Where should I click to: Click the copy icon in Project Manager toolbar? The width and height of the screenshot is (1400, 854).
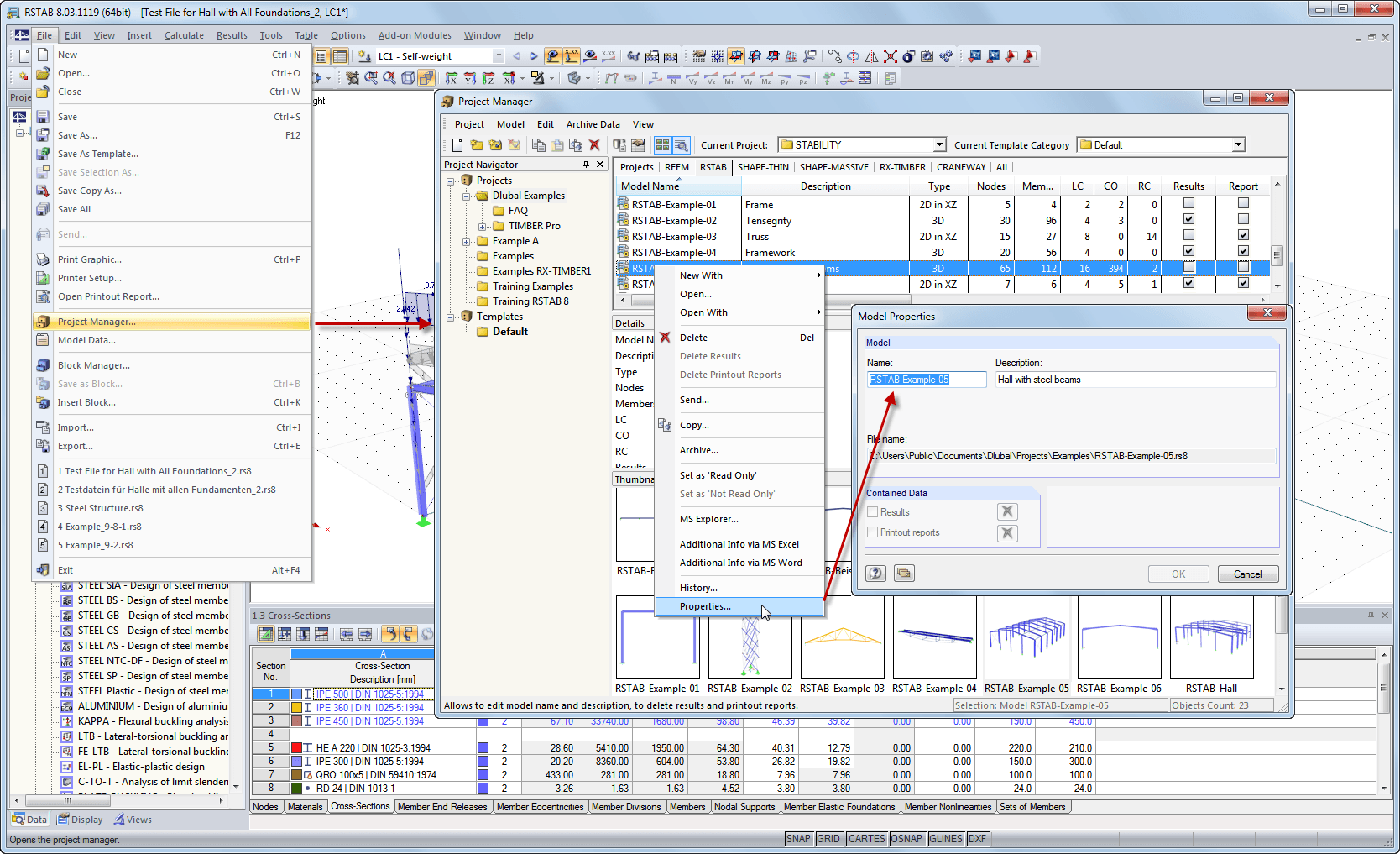(539, 145)
